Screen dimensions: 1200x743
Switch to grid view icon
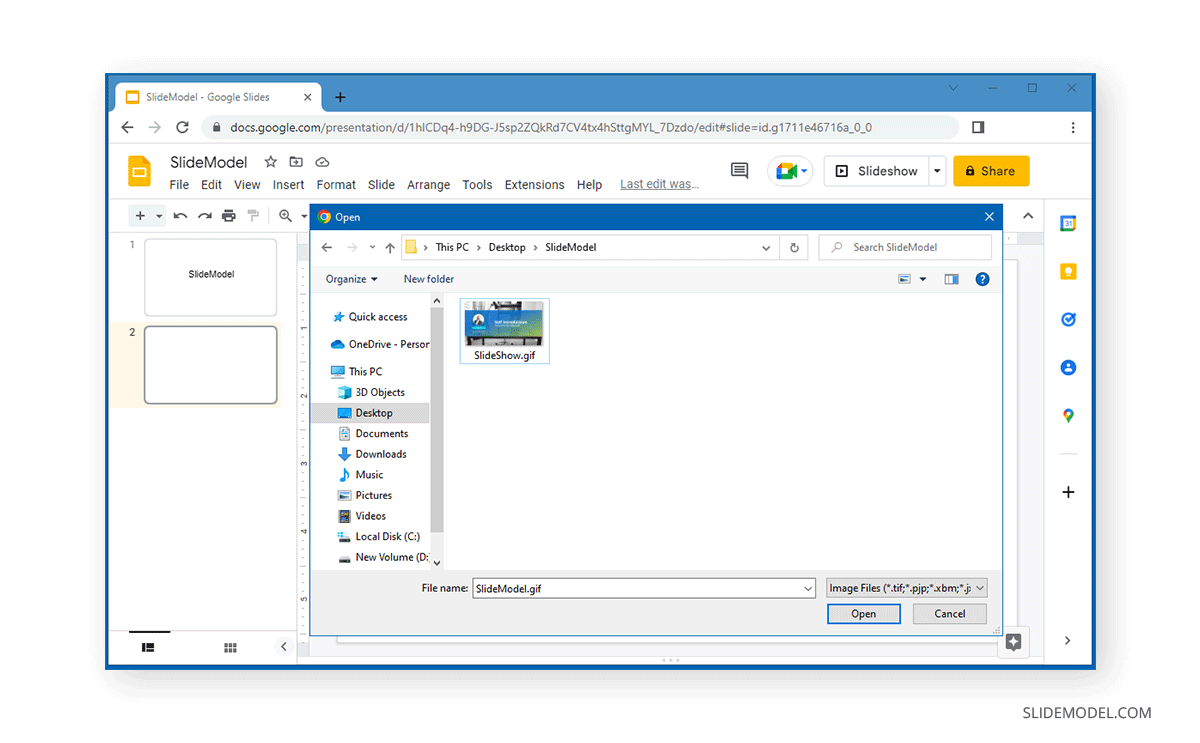[x=230, y=648]
